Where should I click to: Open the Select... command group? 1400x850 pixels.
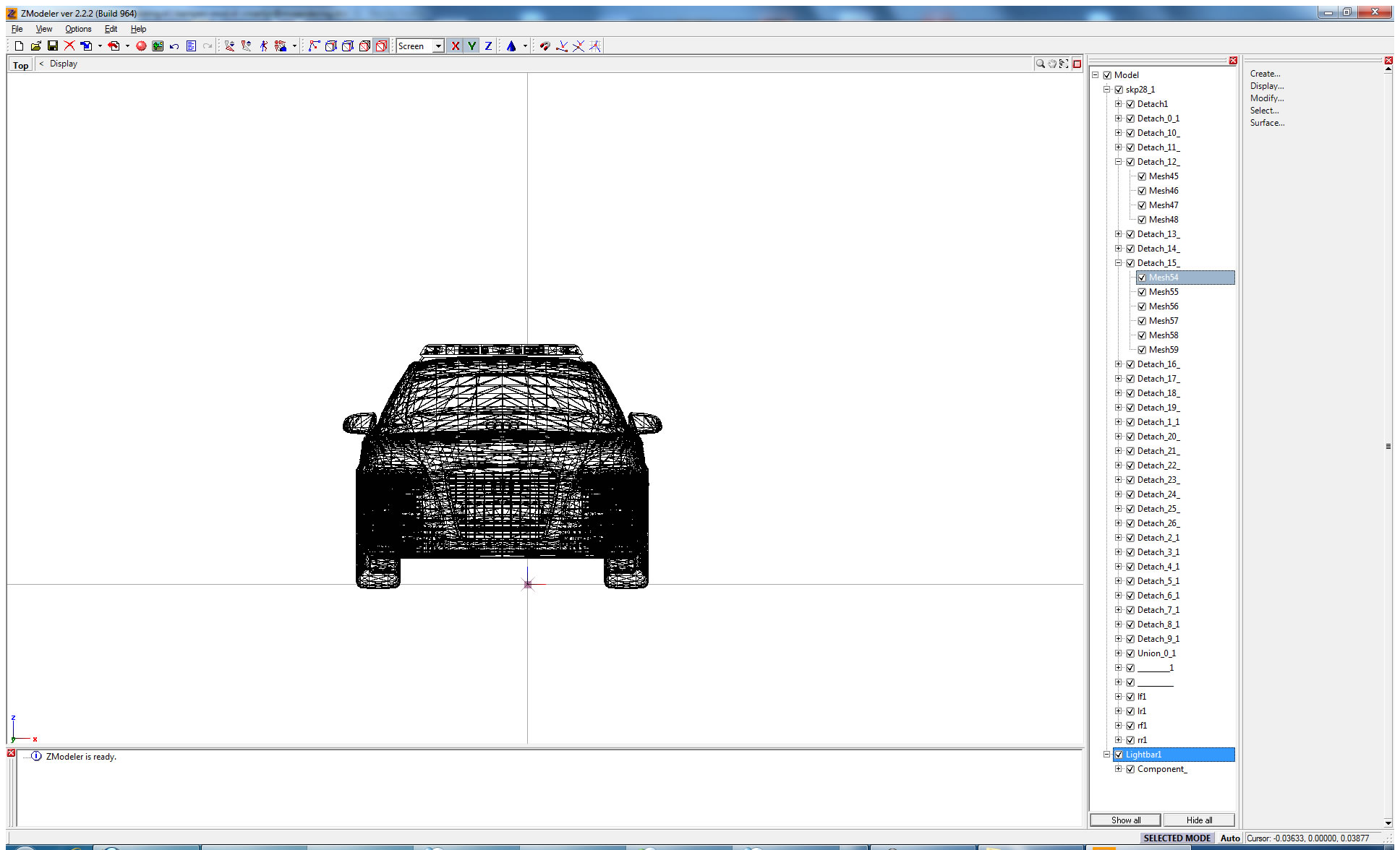tap(1264, 111)
